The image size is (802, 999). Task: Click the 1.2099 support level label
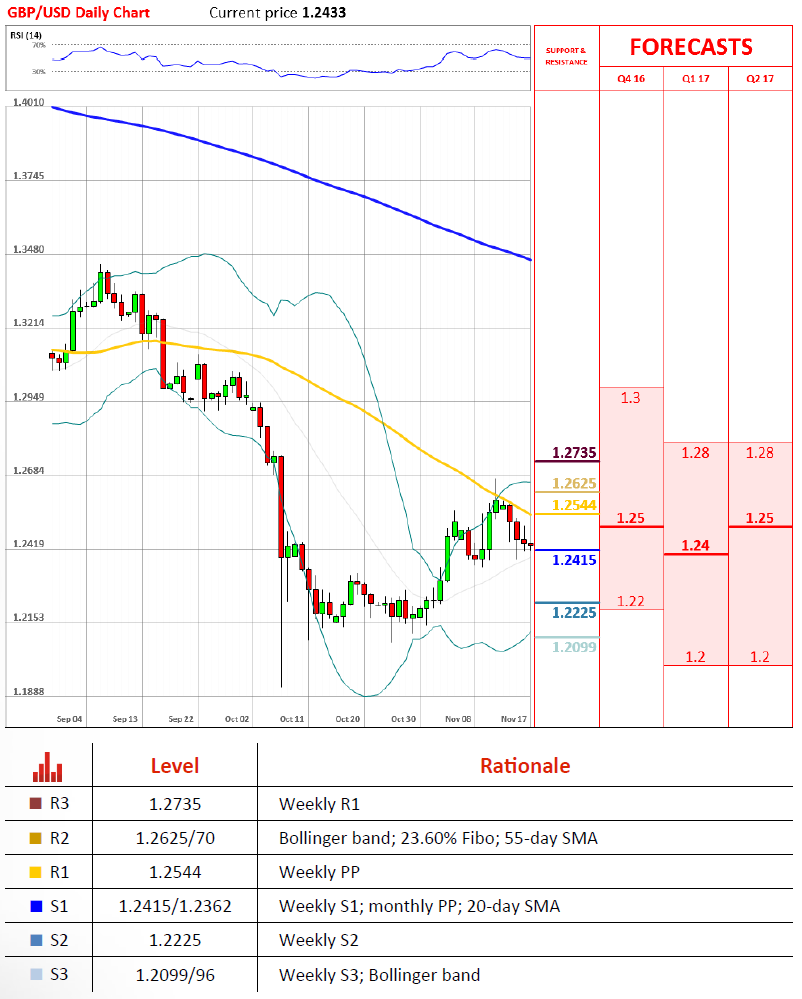pyautogui.click(x=574, y=647)
